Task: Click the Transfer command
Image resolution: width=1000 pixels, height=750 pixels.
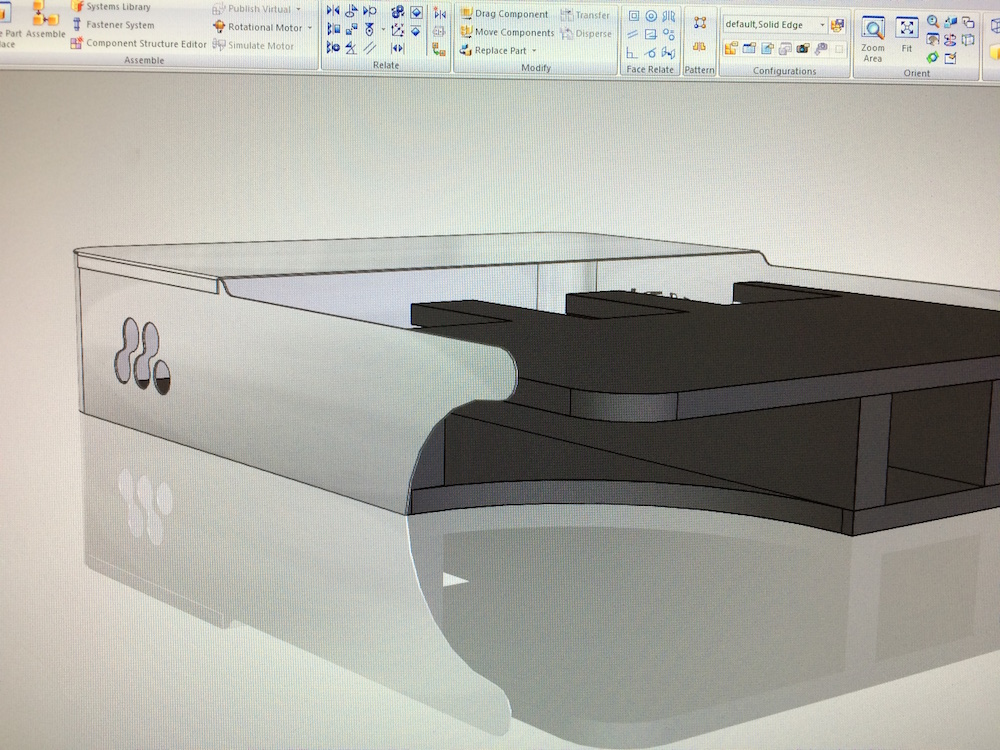Action: [585, 15]
